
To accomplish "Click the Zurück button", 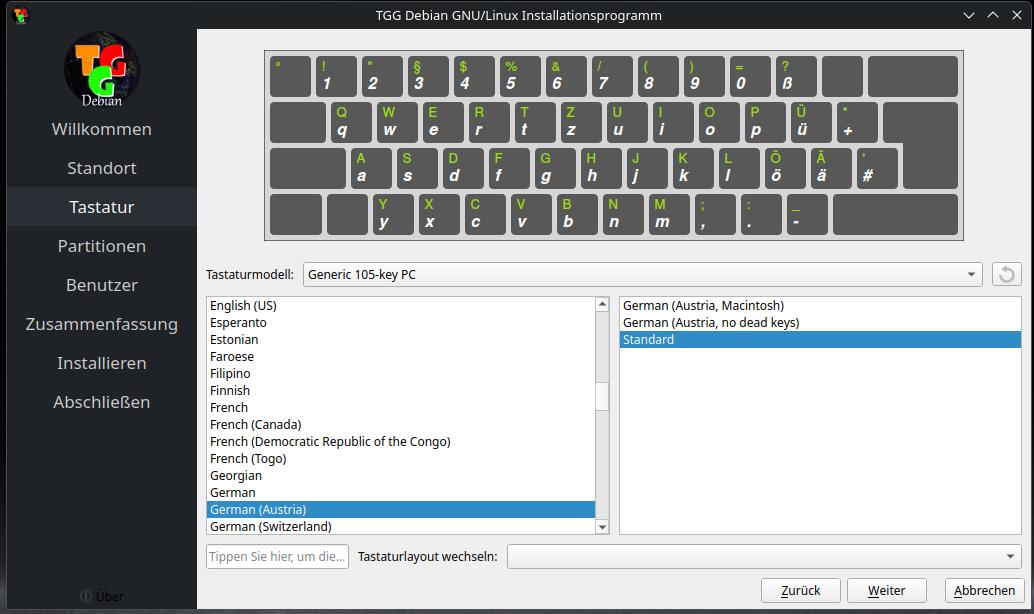I will pos(800,590).
